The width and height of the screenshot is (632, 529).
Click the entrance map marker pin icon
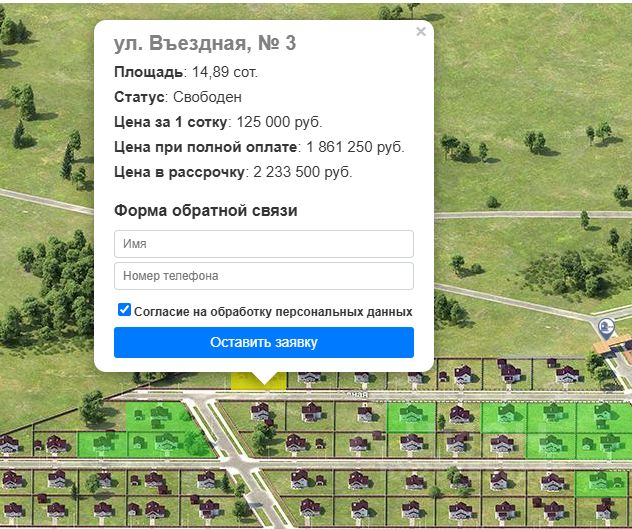[x=606, y=328]
